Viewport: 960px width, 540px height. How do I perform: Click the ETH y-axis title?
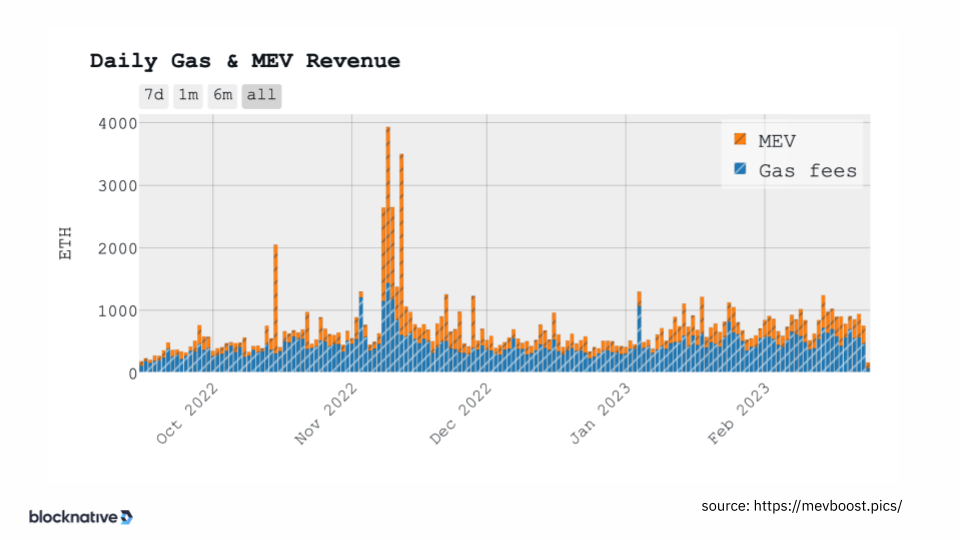[66, 243]
